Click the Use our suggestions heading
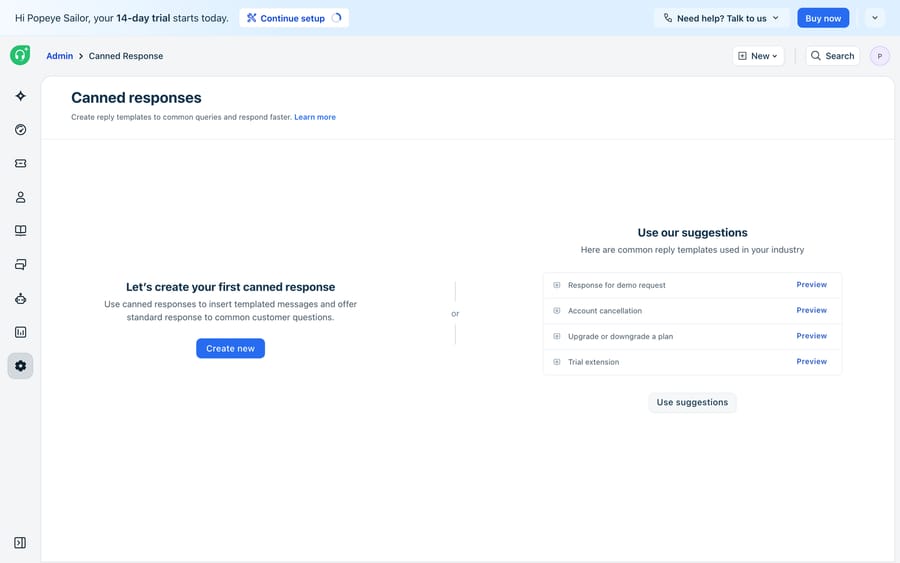 coord(692,232)
